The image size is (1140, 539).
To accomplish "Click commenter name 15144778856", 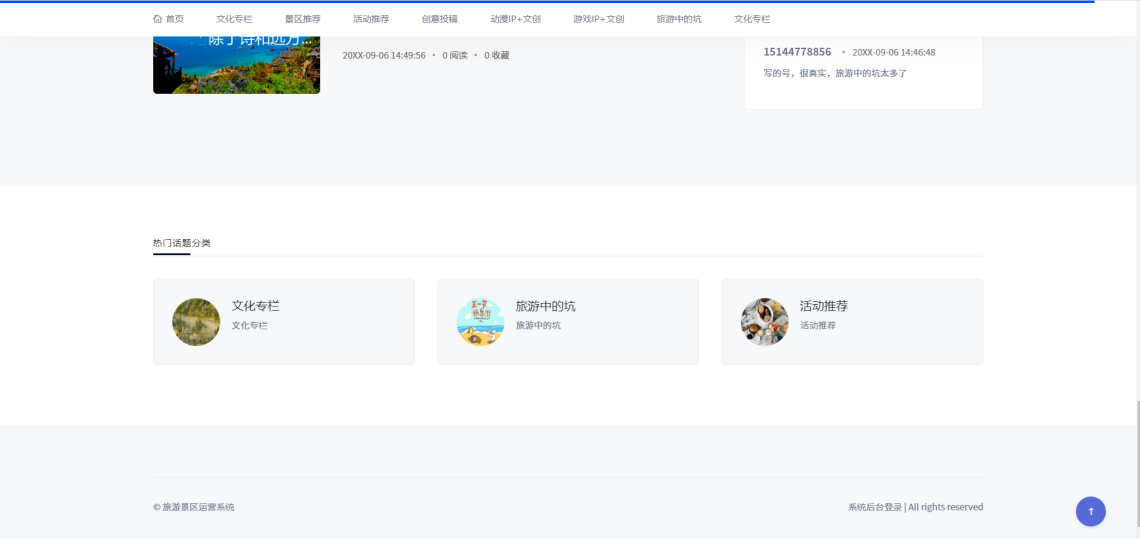I will [x=797, y=52].
